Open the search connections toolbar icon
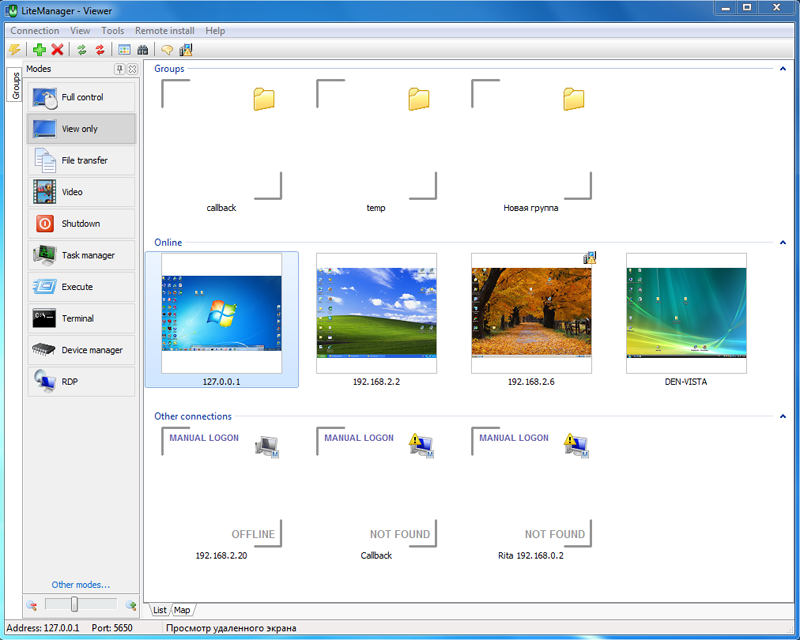This screenshot has width=800, height=640. coord(142,50)
